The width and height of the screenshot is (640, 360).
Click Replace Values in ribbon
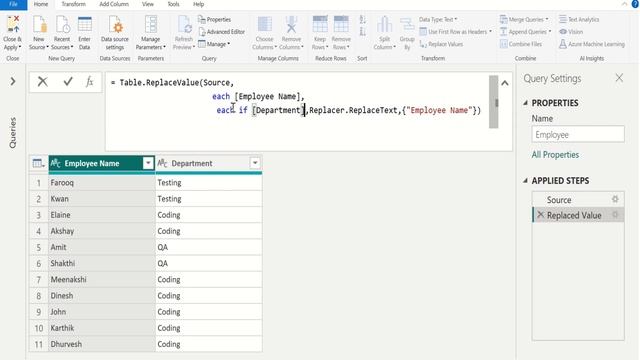[x=441, y=44]
